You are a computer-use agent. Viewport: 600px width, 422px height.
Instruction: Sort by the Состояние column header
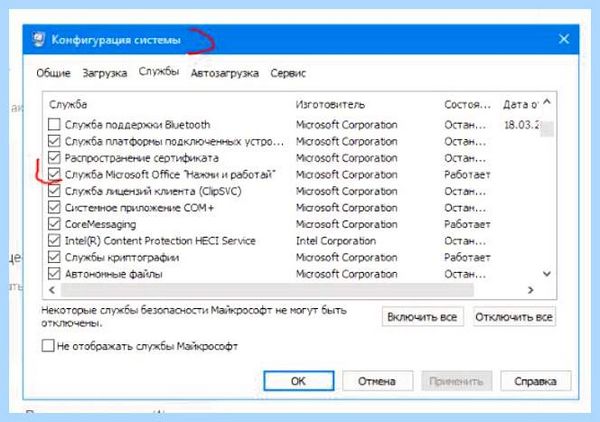[468, 104]
